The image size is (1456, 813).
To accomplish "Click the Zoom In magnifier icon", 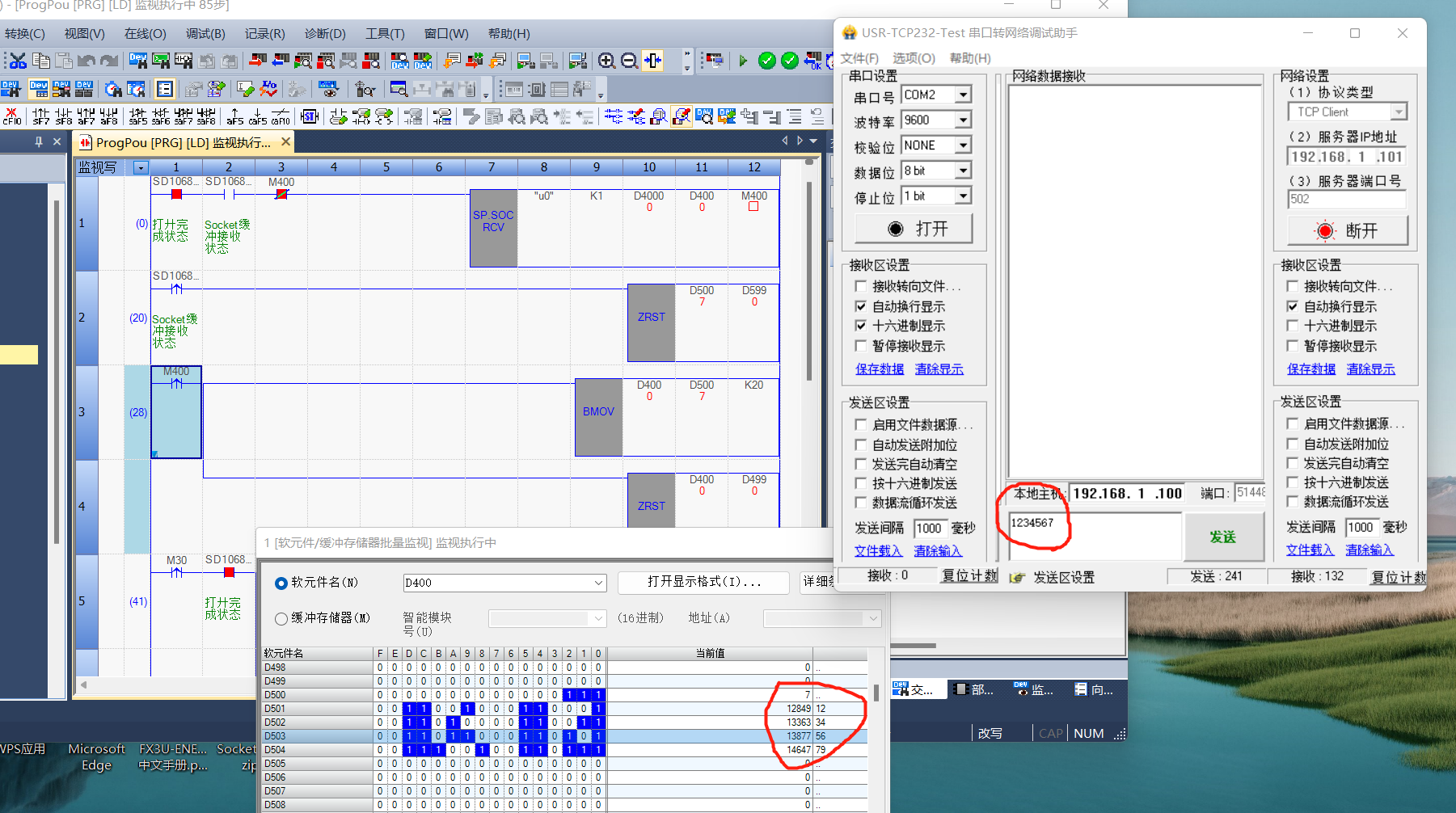I will [x=606, y=61].
